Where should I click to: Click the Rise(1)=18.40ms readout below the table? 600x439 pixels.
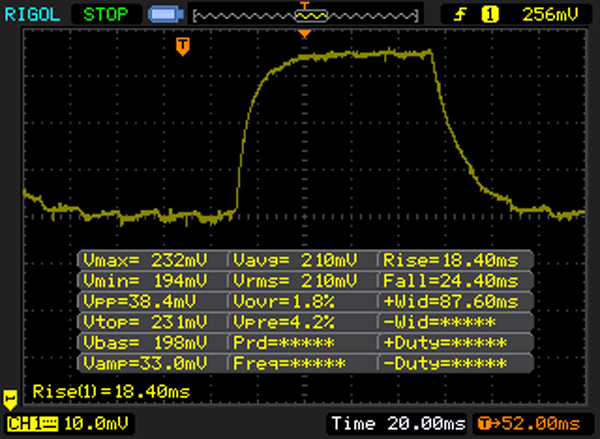tap(111, 392)
